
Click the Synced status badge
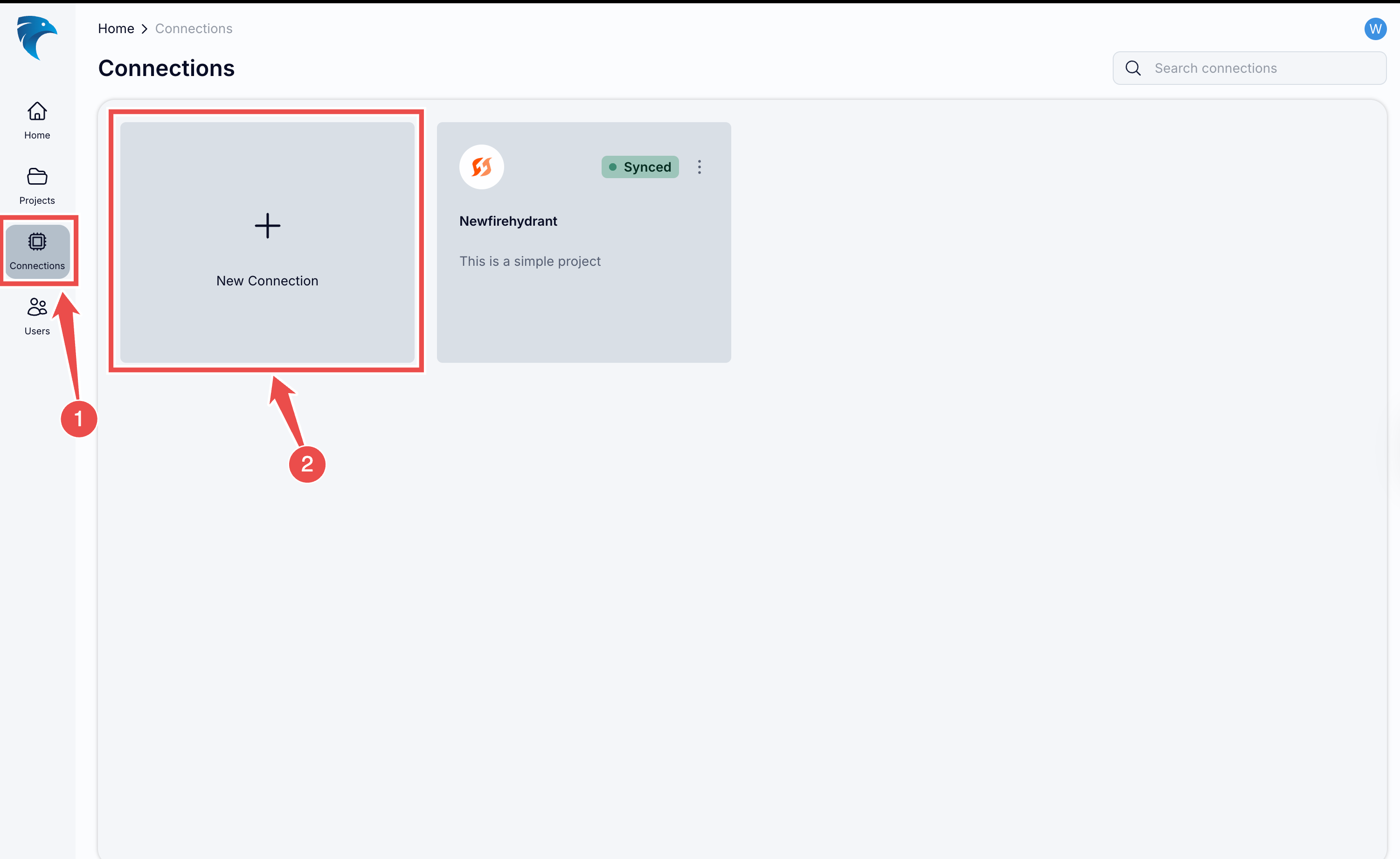coord(640,167)
